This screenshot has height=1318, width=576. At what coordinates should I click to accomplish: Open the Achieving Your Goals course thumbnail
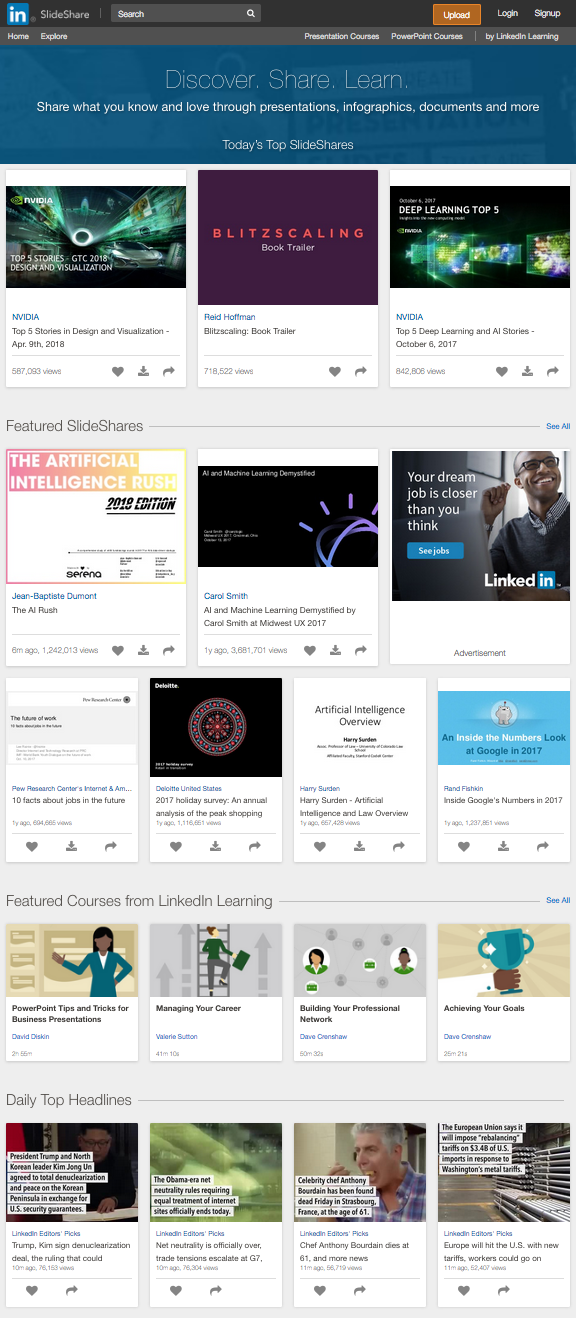504,960
